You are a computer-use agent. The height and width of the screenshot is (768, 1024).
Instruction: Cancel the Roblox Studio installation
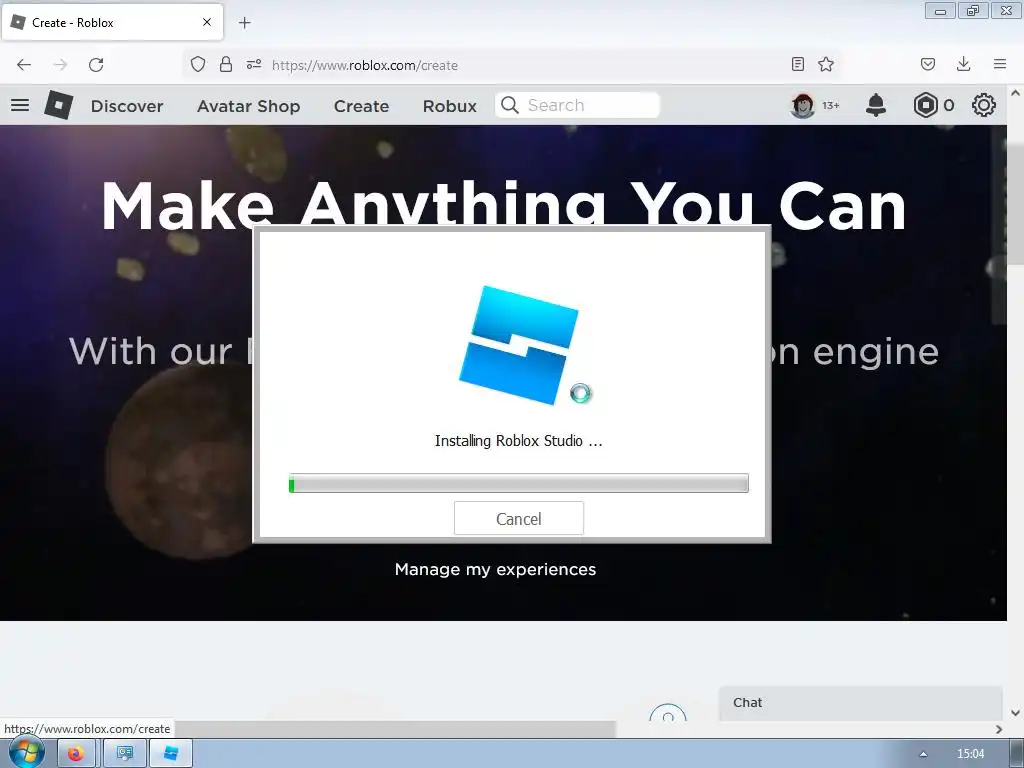pyautogui.click(x=519, y=519)
